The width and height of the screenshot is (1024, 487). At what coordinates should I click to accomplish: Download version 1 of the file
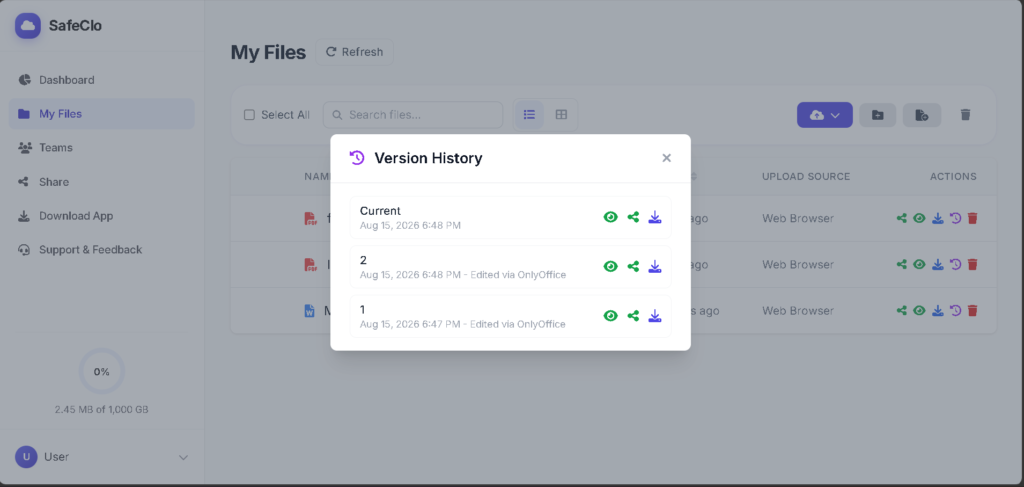pos(654,316)
